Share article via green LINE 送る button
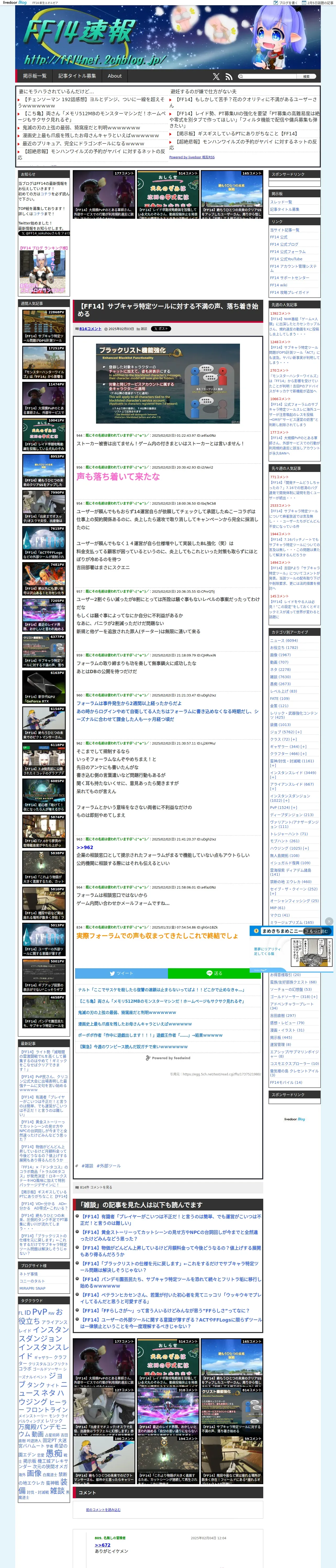 tap(215, 973)
